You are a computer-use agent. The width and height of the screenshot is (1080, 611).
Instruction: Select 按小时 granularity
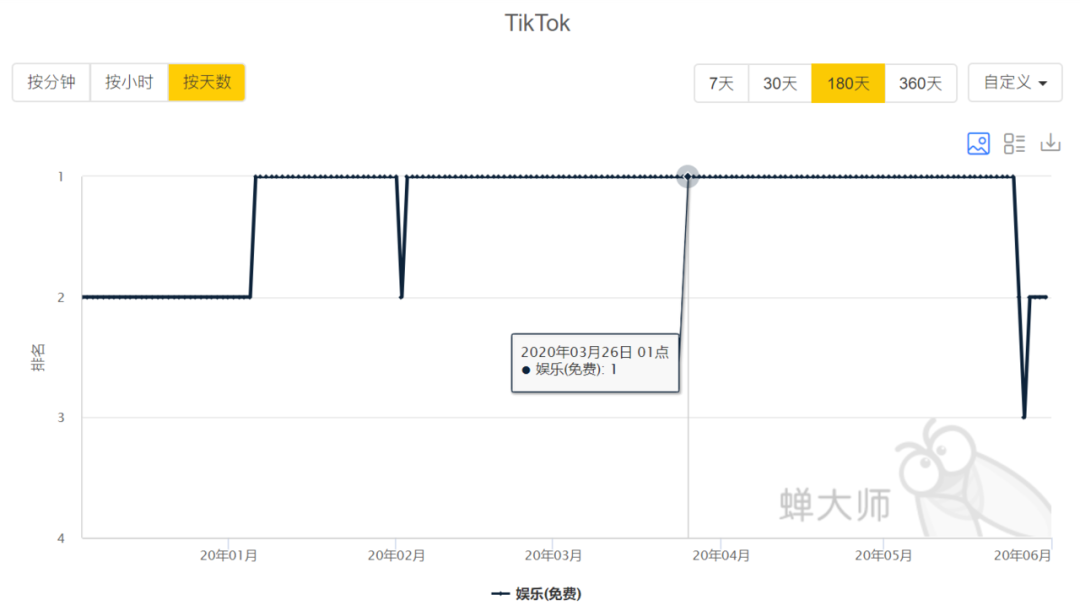pyautogui.click(x=129, y=83)
